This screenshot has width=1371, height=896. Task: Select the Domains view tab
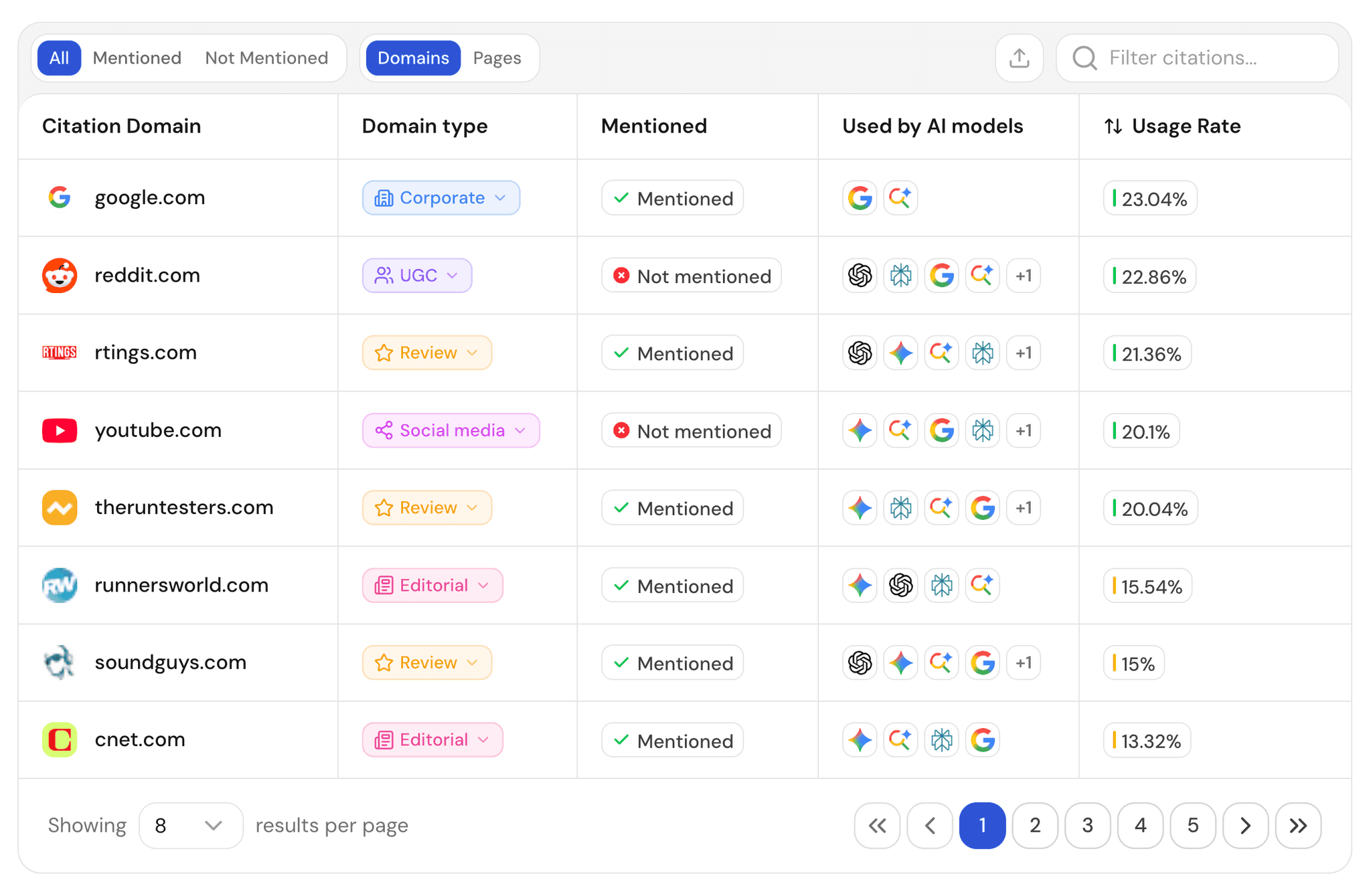[413, 58]
